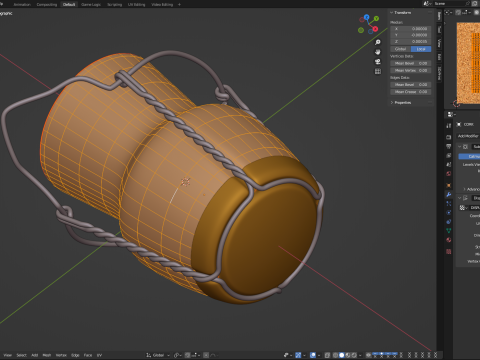Open the Vertex menu in viewport header
The image size is (480, 360).
tap(61, 355)
